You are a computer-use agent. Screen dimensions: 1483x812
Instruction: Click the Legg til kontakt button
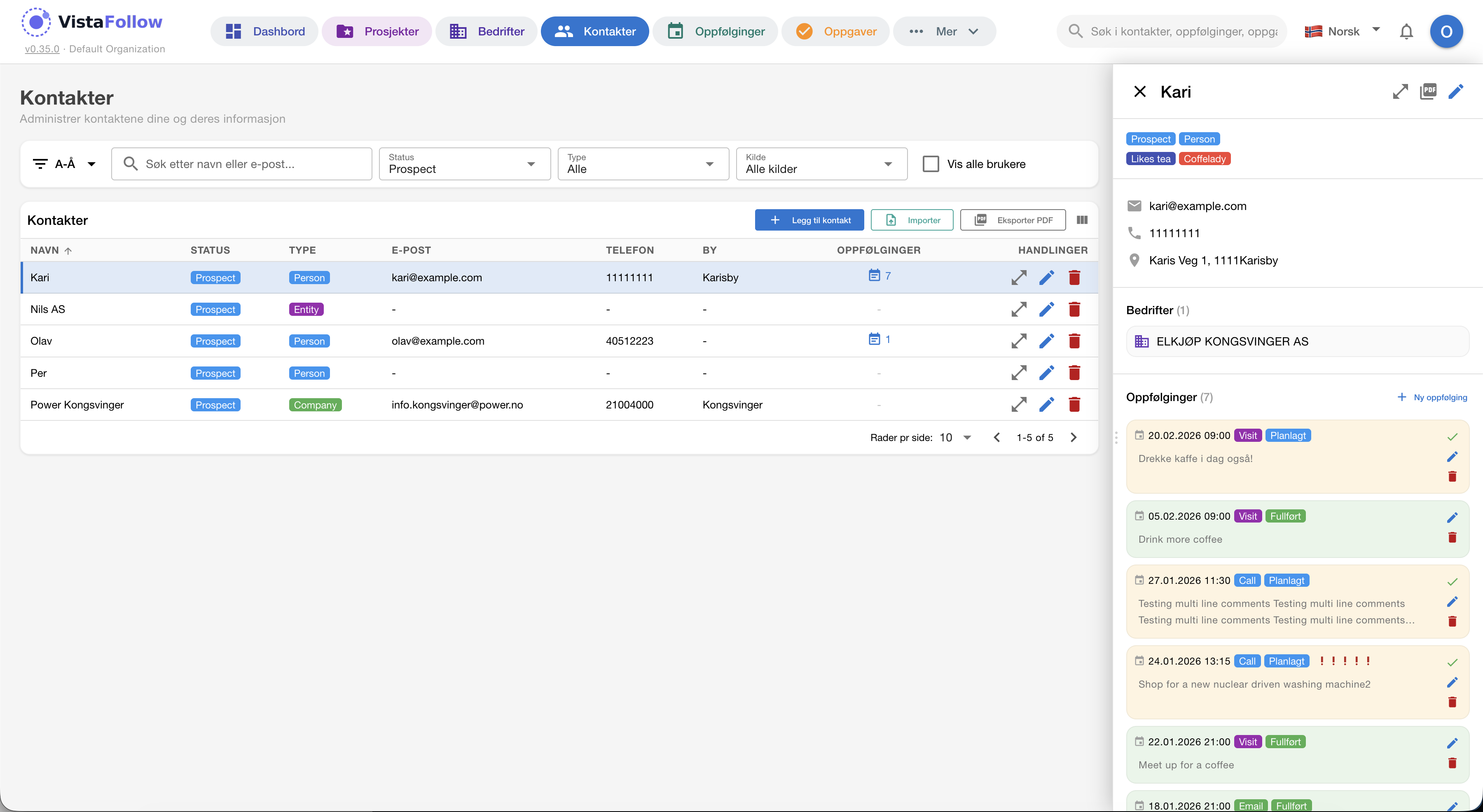(809, 220)
